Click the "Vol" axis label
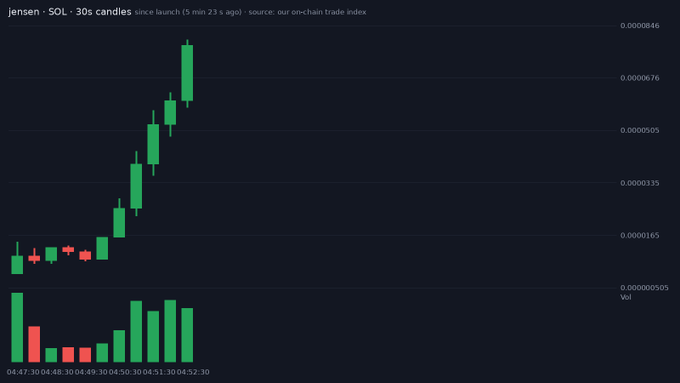Screen dimensions: 680x383 pos(625,297)
